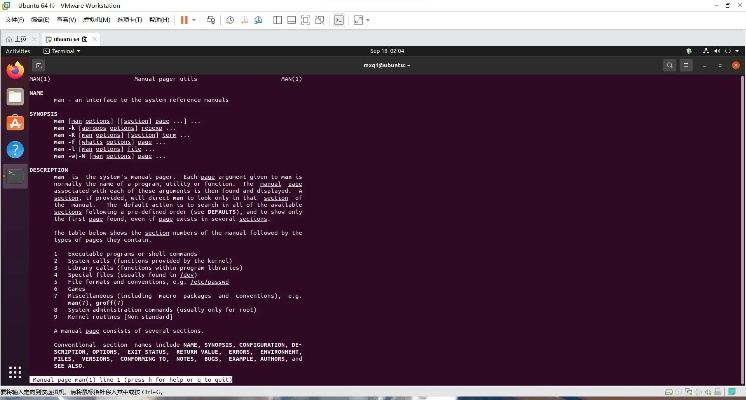Expand the stretch-guest dropdown in VMware toolbar
The width and height of the screenshot is (746, 400).
click(x=369, y=19)
